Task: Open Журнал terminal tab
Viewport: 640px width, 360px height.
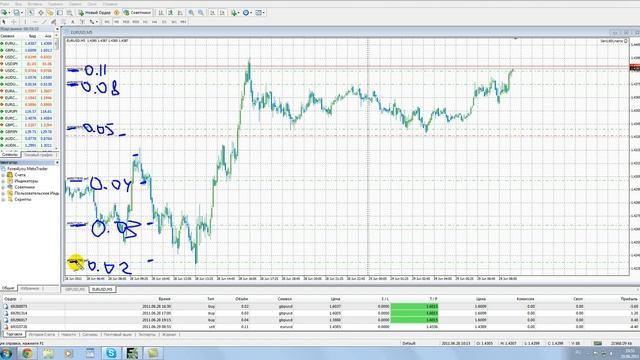Action: tap(169, 335)
